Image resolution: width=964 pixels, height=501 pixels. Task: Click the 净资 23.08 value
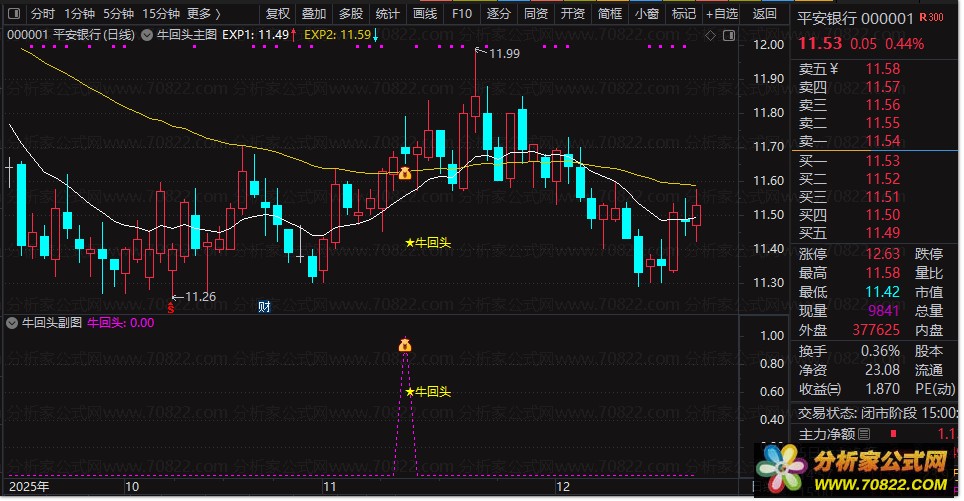click(x=882, y=370)
